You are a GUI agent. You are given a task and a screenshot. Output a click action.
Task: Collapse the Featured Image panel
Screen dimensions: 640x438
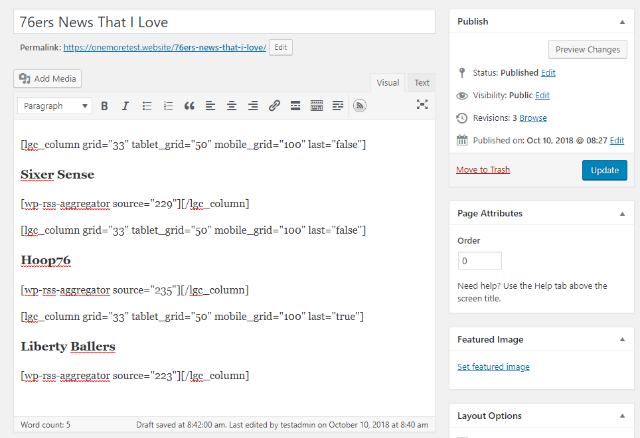(x=622, y=340)
